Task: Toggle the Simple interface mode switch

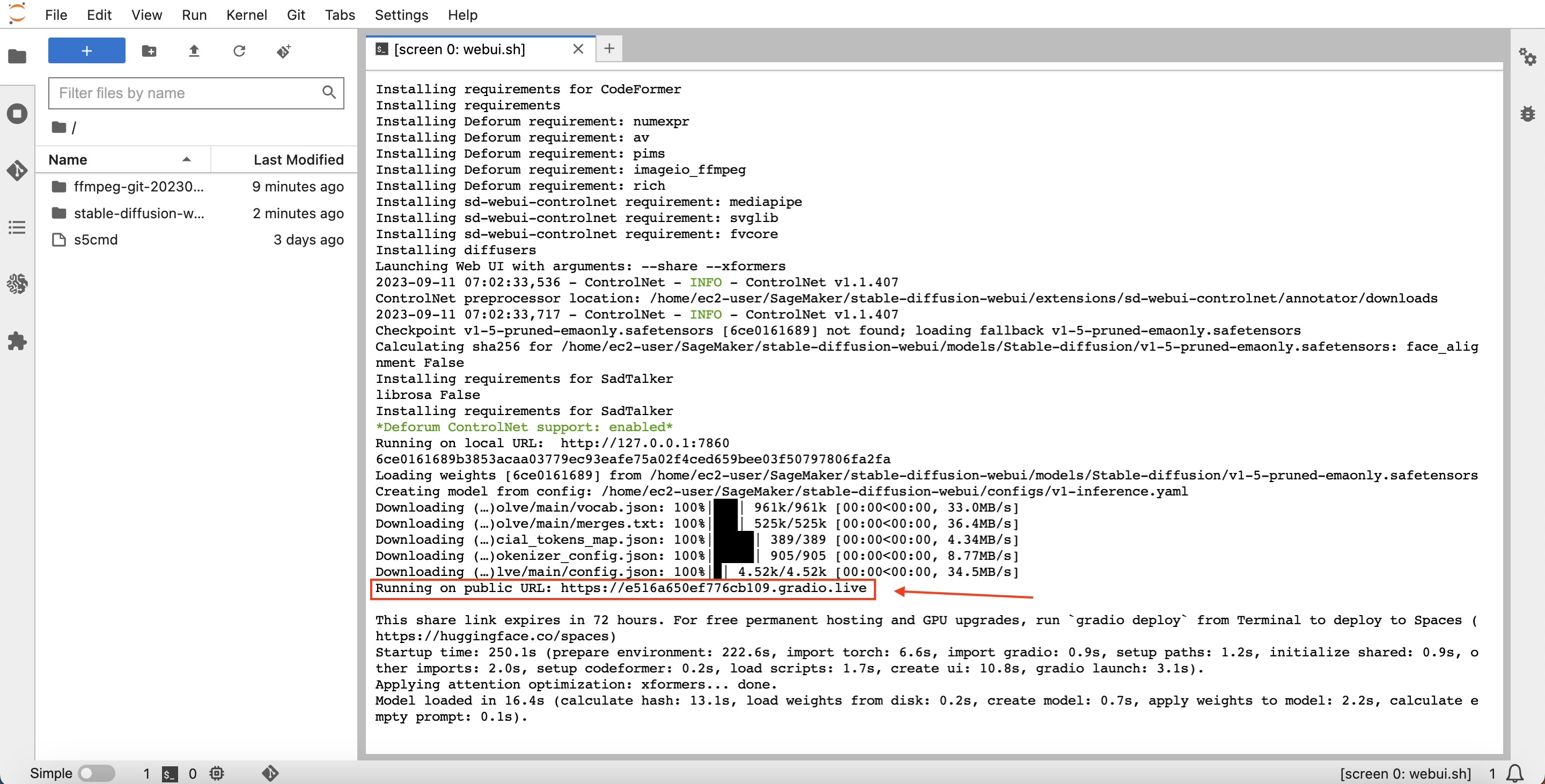Action: pyautogui.click(x=96, y=773)
